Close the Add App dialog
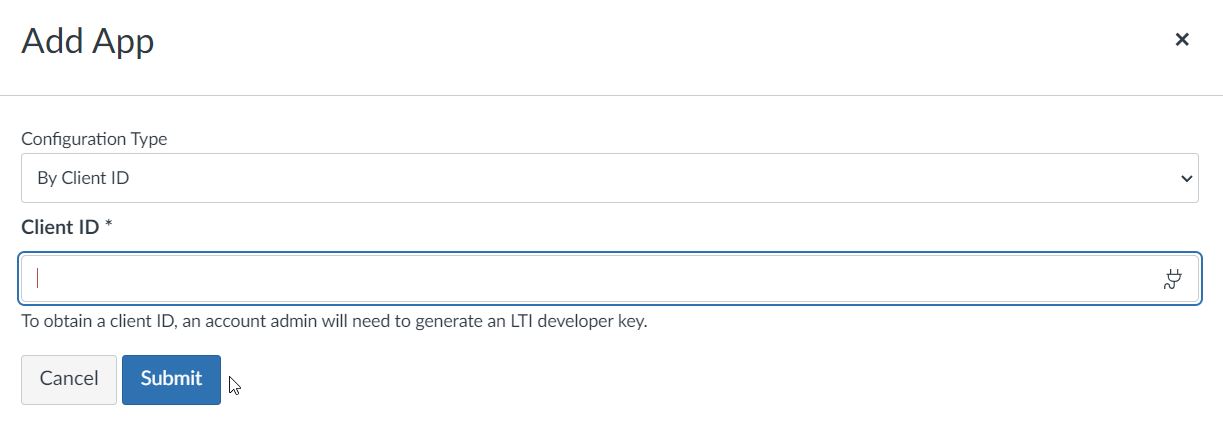The width and height of the screenshot is (1223, 426). pos(1182,40)
